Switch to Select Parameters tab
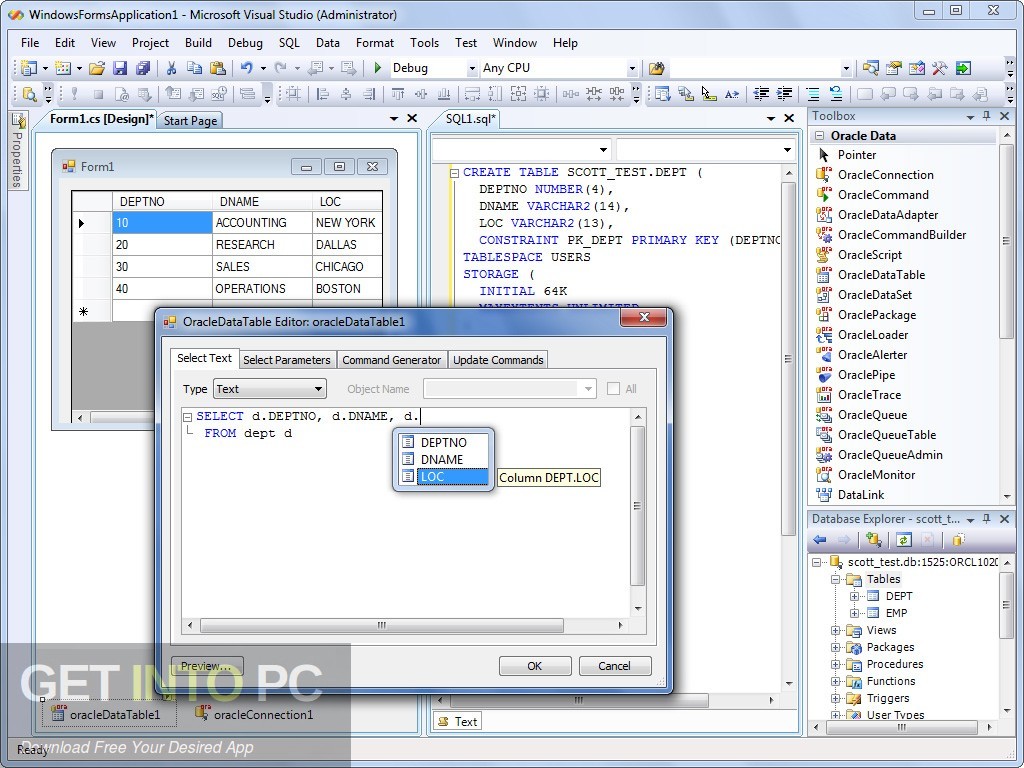The width and height of the screenshot is (1024, 768). 287,360
